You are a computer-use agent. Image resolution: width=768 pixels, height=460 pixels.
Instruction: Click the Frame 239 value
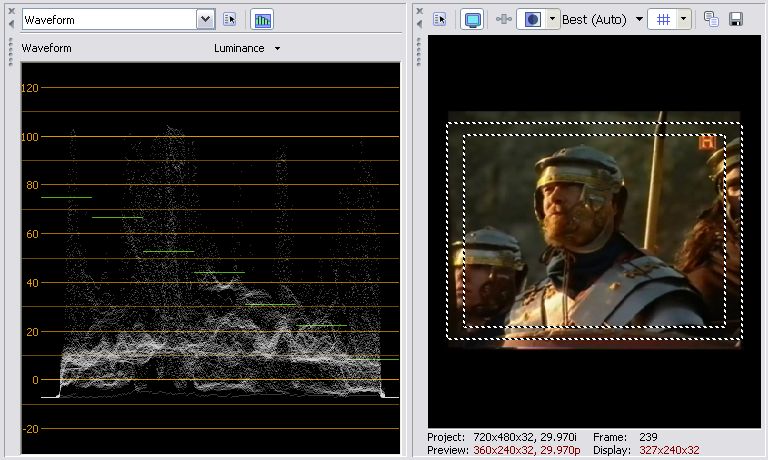pyautogui.click(x=648, y=436)
